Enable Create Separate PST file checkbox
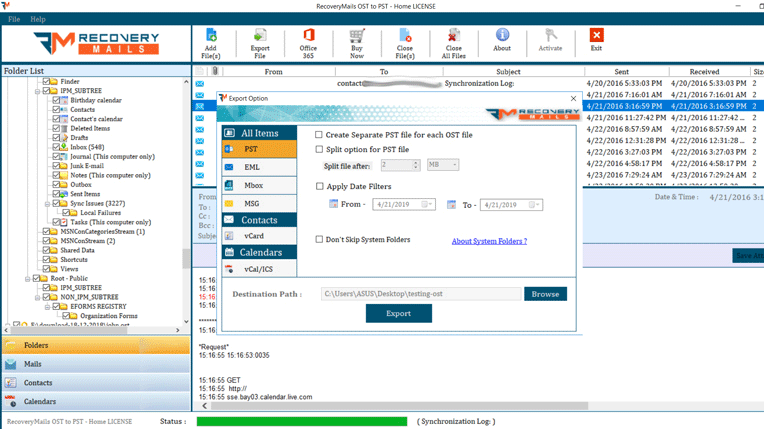 coord(319,135)
